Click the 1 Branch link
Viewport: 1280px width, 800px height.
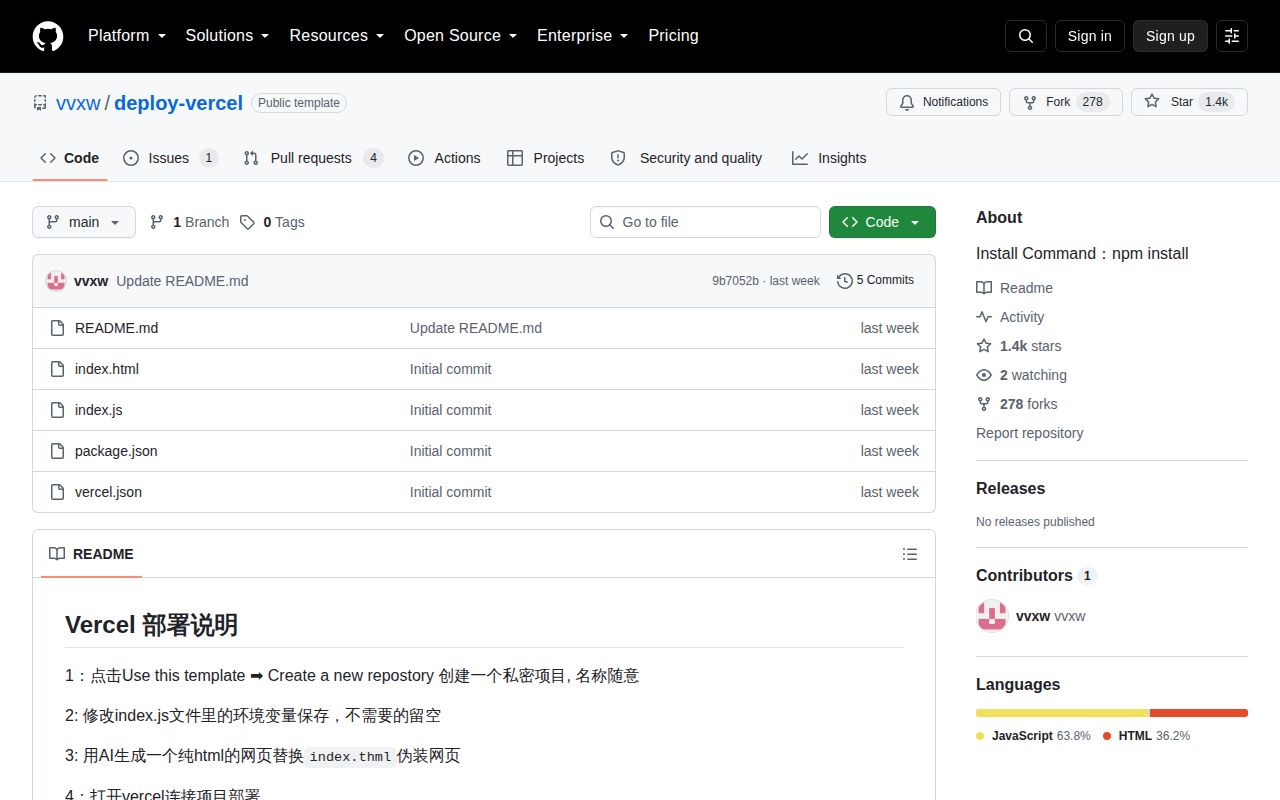pos(190,222)
